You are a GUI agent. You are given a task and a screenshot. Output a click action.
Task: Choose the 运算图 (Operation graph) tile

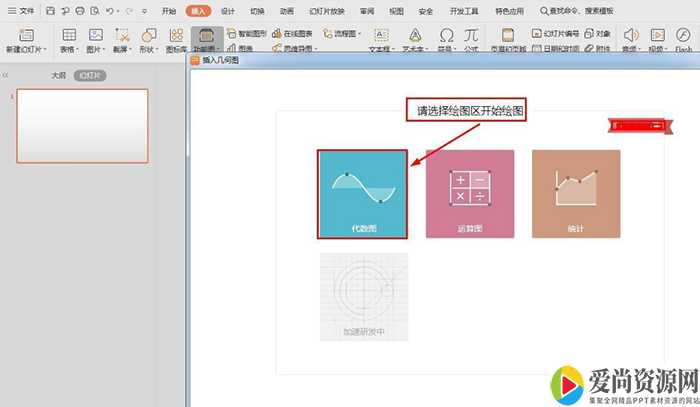[x=470, y=194]
